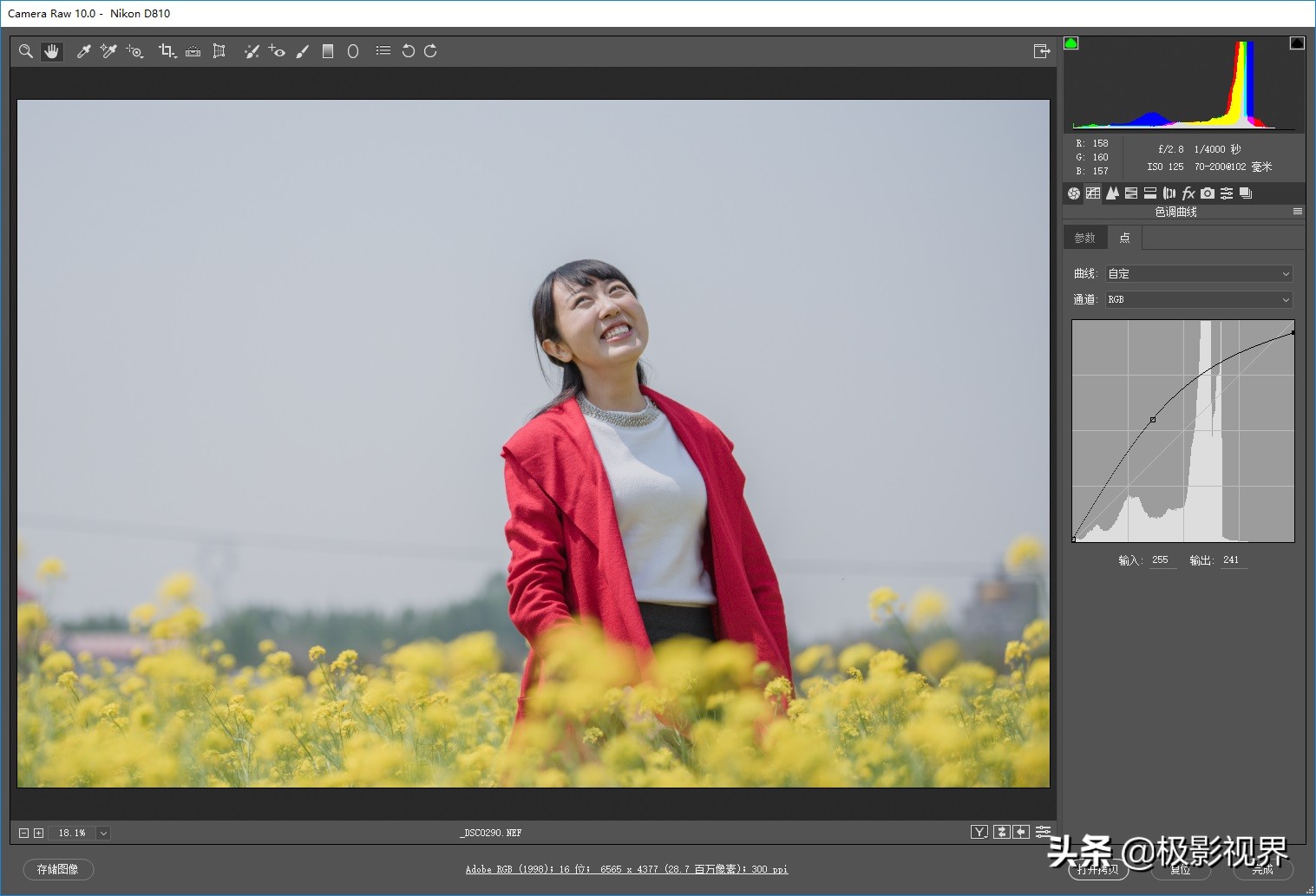
Task: Open workflow options link Adobe RGB (1998)
Action: (x=626, y=869)
